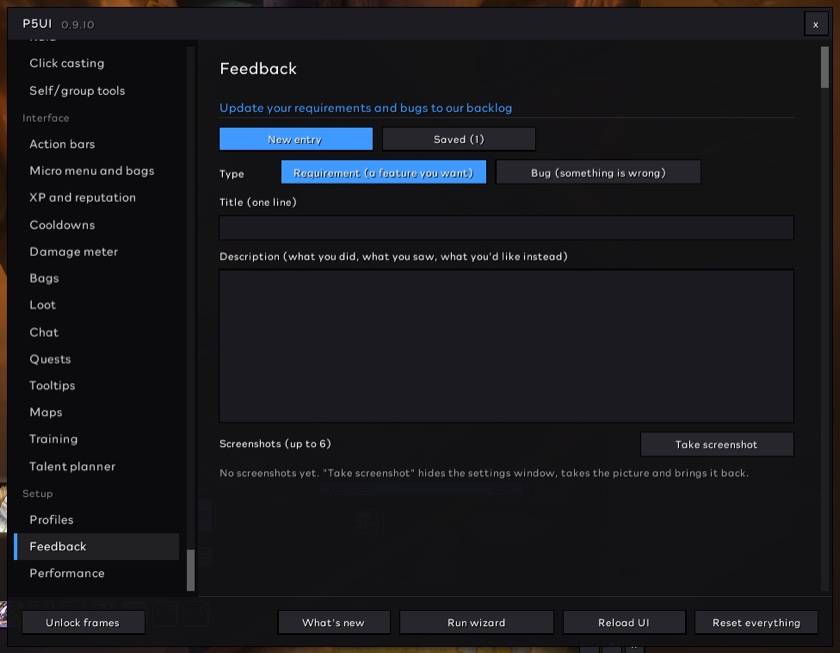Open Chat settings
This screenshot has height=653, width=840.
(x=44, y=332)
